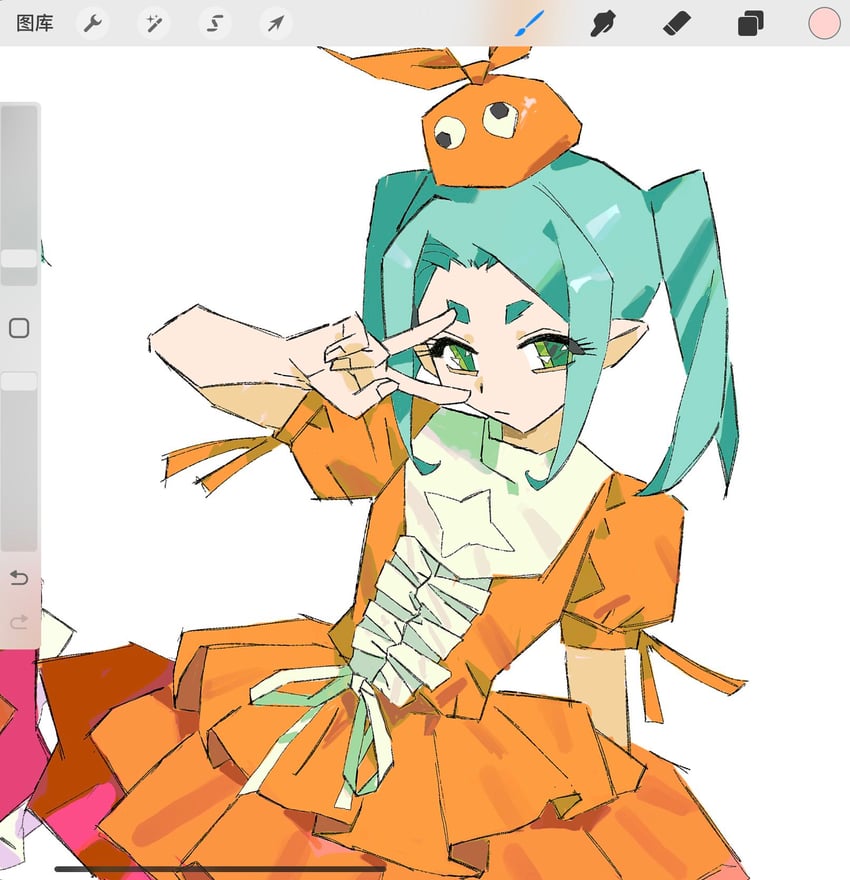Select the Brush paint tool
The width and height of the screenshot is (850, 880).
click(529, 24)
